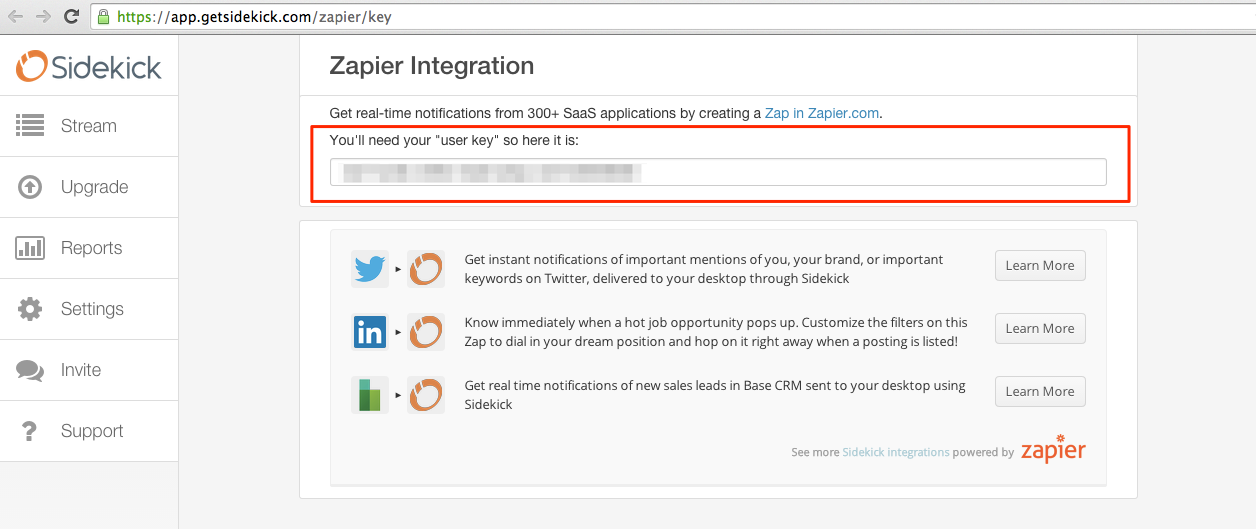Go back with the browser back arrow
Screen dimensions: 1256x529
pyautogui.click(x=15, y=16)
